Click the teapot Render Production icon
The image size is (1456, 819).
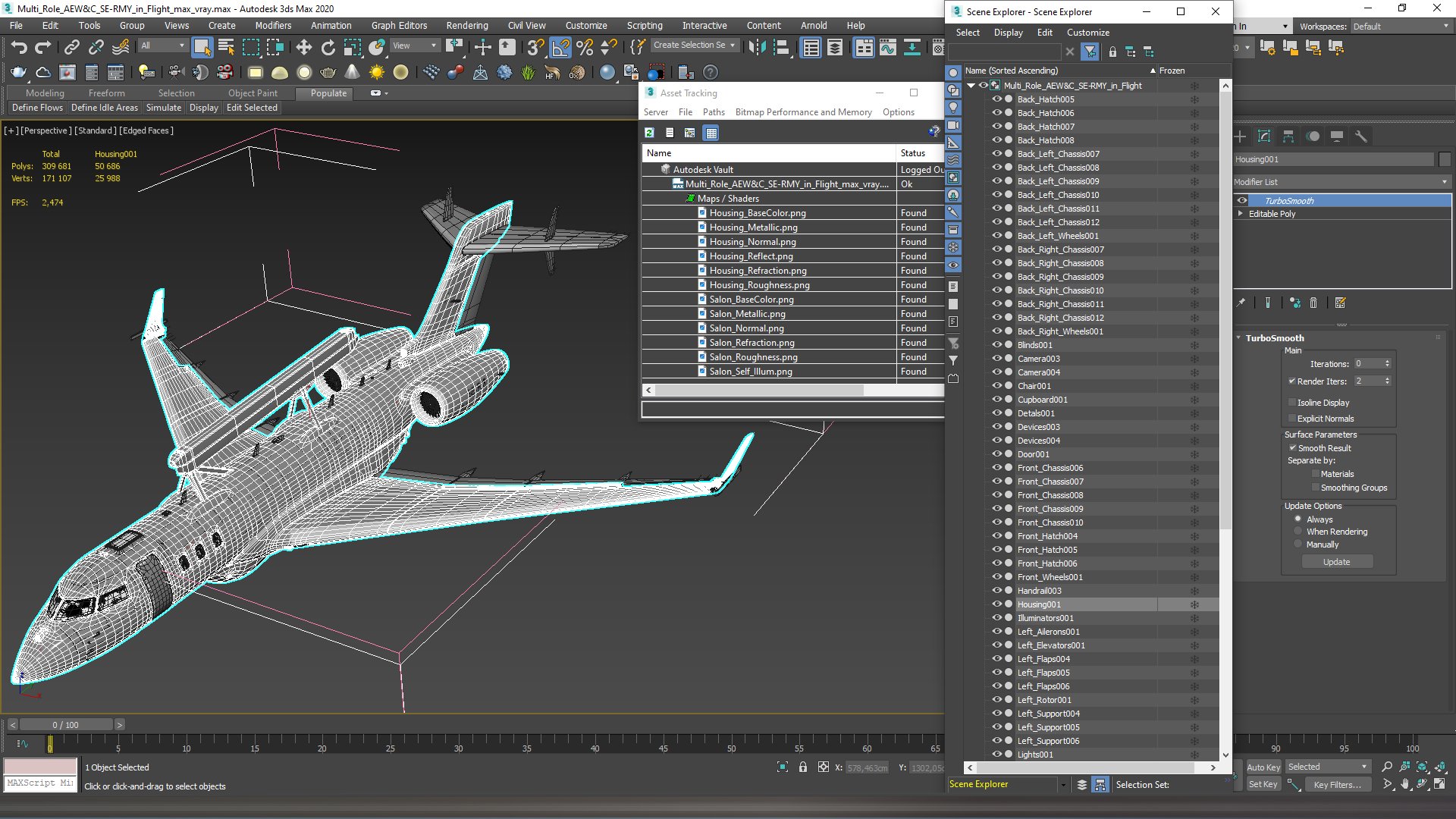pyautogui.click(x=18, y=73)
